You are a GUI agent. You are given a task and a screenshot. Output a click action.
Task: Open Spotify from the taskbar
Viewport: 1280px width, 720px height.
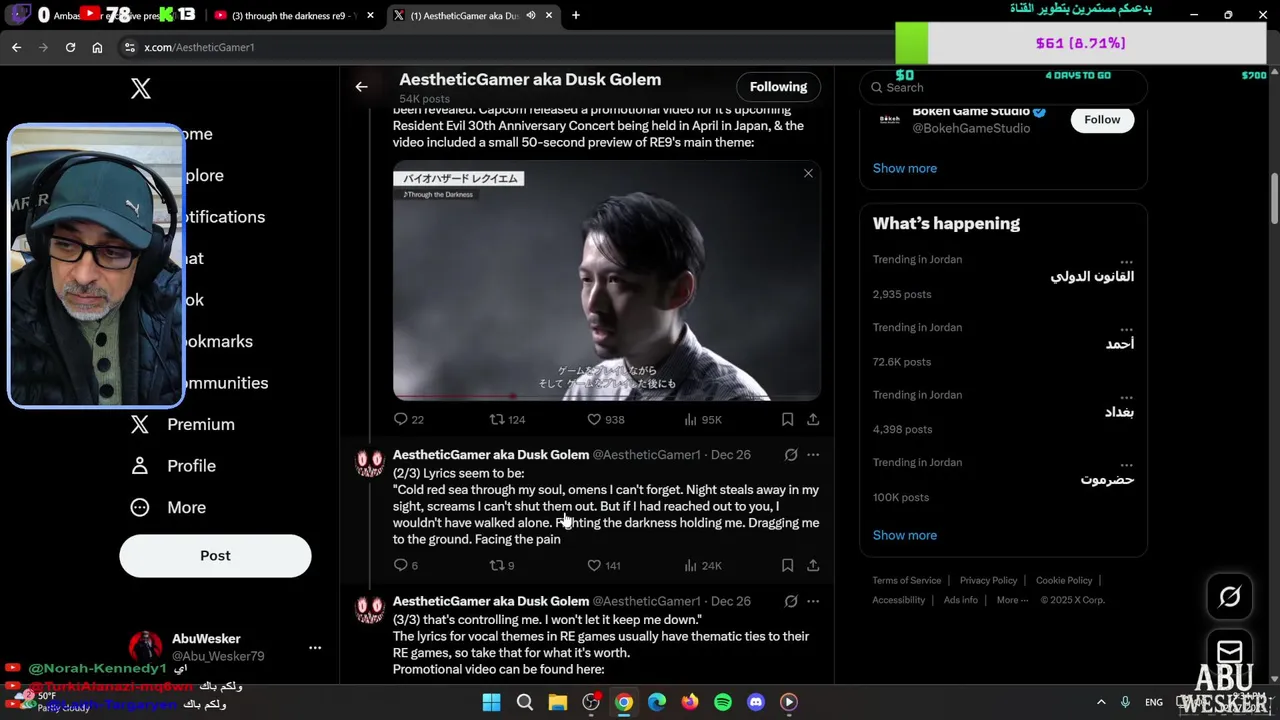coord(723,702)
